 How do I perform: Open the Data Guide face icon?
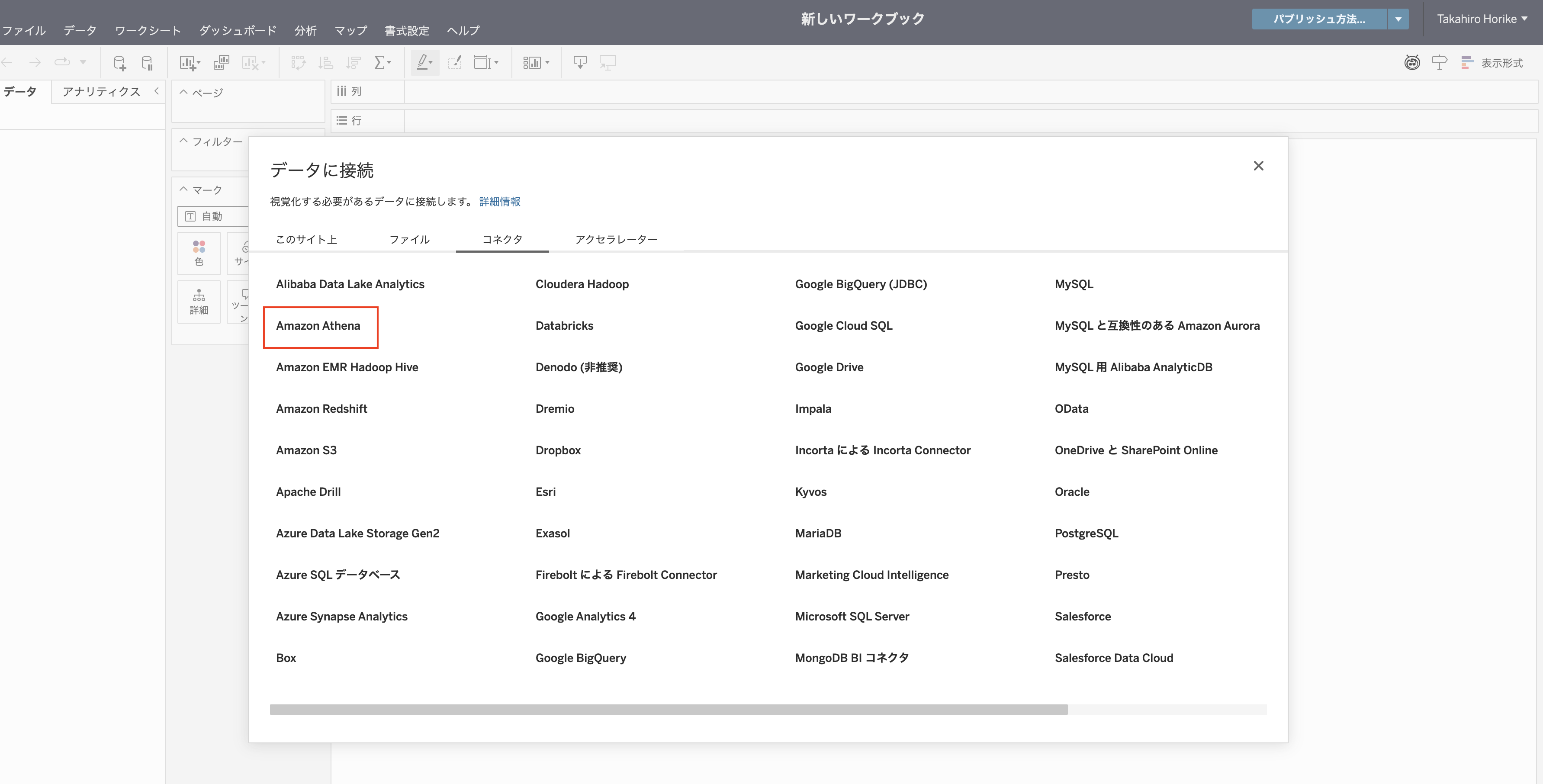[x=1412, y=62]
